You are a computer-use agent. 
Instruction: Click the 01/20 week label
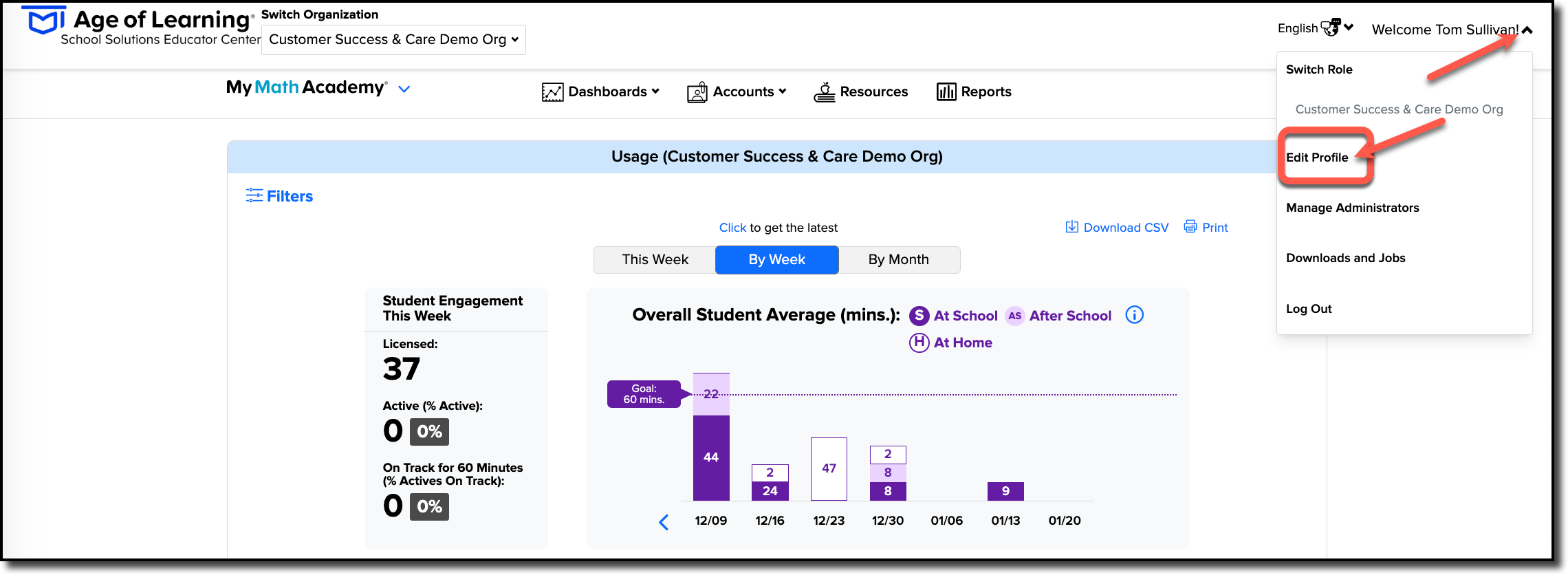1065,521
